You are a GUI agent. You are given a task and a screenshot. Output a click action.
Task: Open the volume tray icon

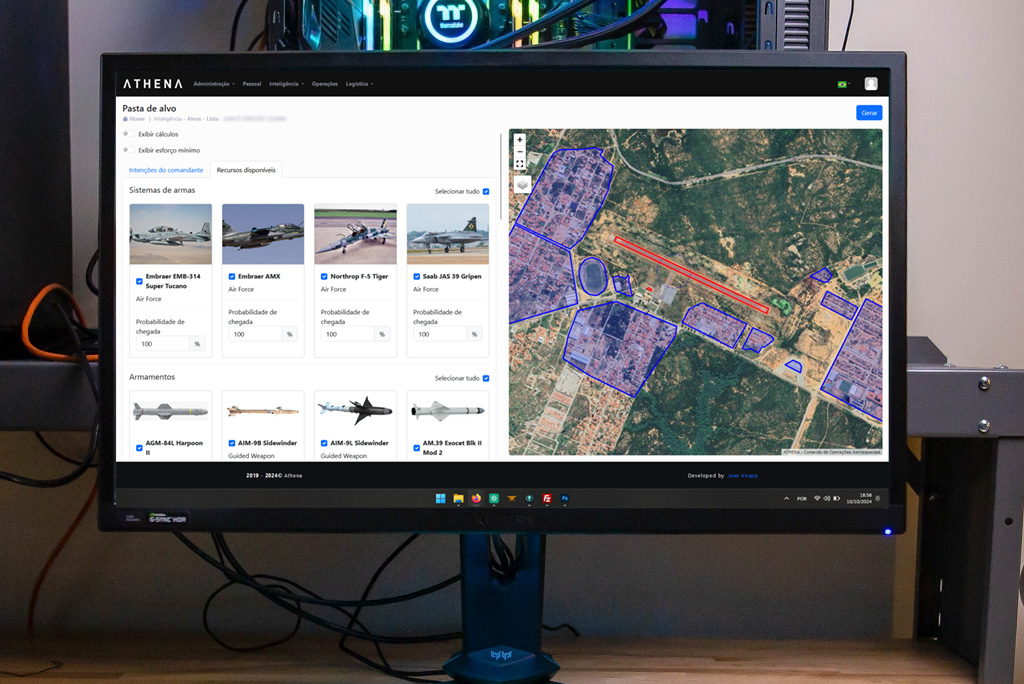tap(827, 498)
